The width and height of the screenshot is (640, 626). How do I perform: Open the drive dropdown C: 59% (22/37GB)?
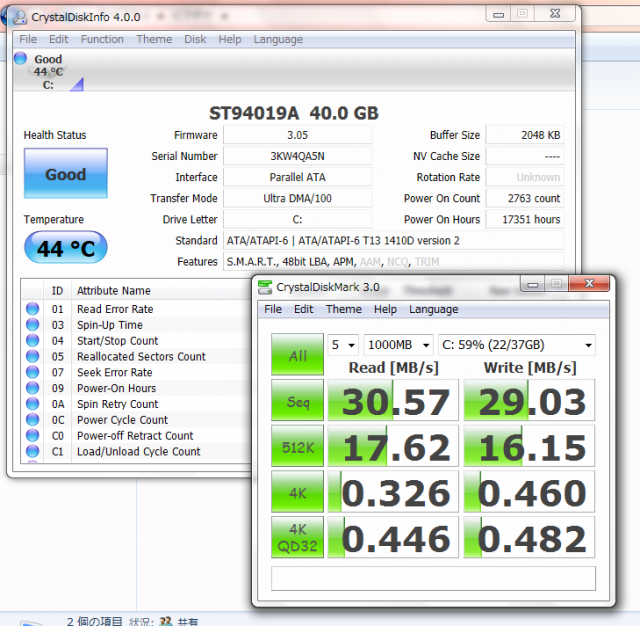click(517, 345)
